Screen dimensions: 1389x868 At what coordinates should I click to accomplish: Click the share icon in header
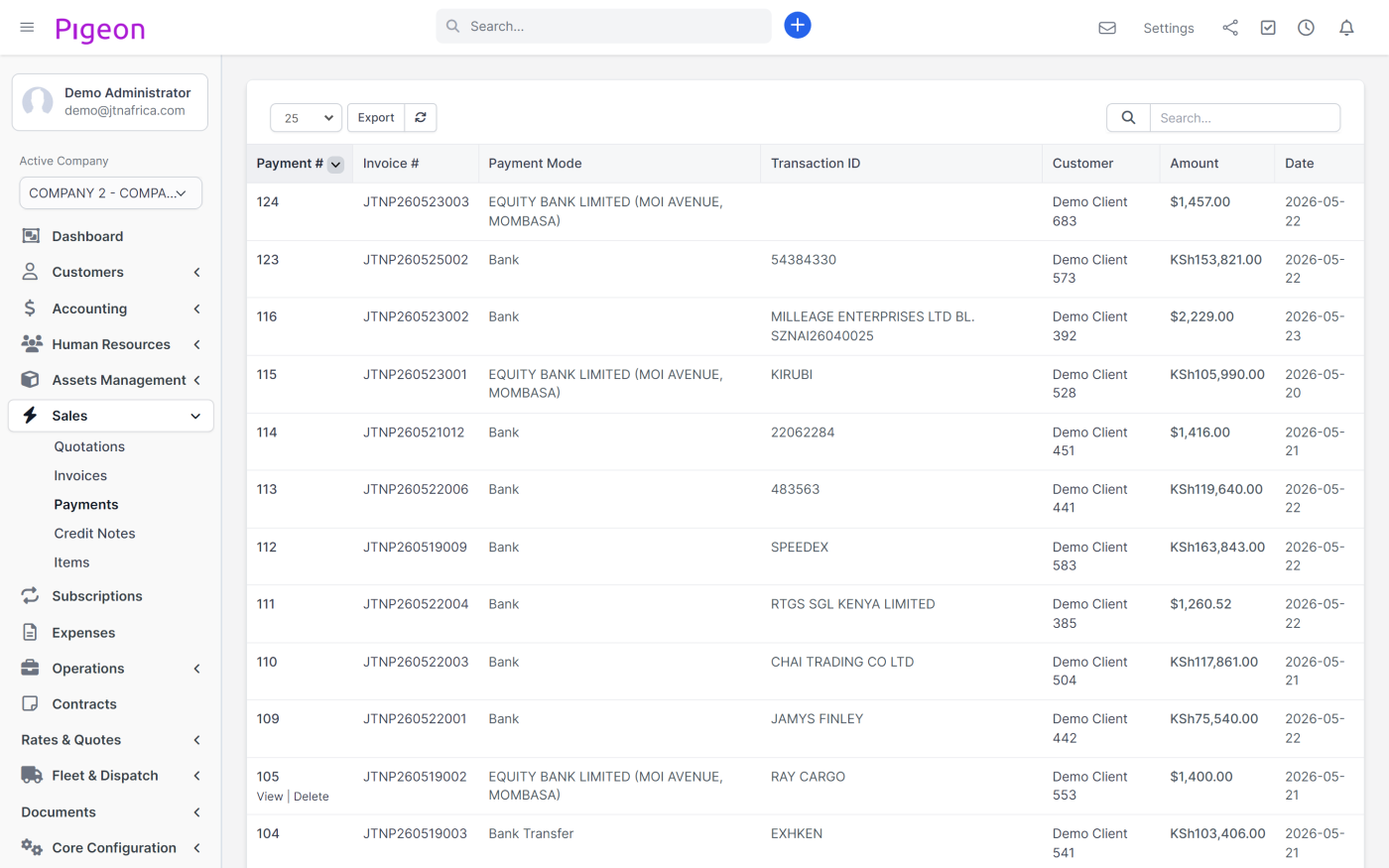point(1230,28)
